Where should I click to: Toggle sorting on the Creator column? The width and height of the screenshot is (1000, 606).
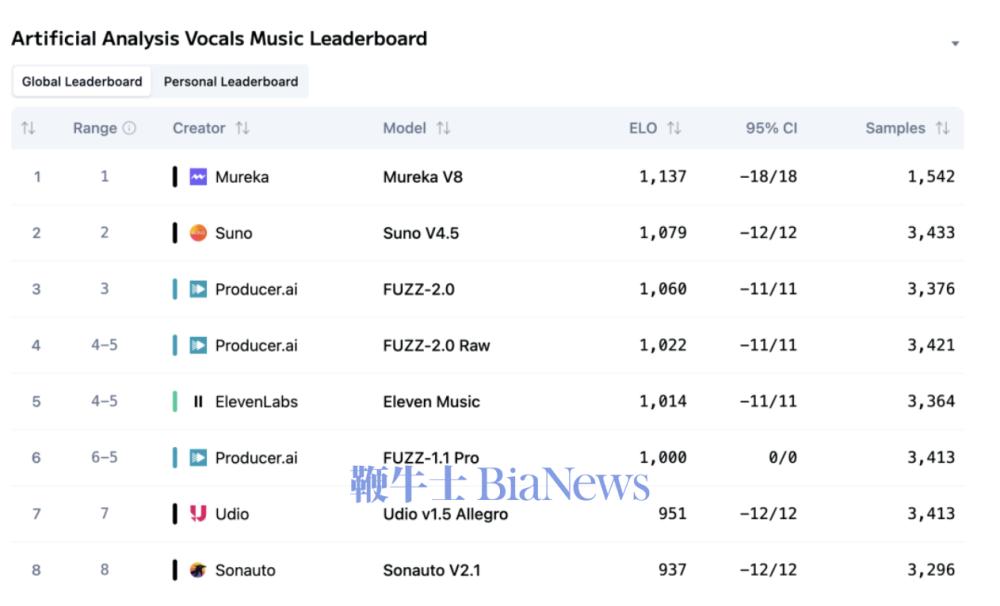pos(242,128)
